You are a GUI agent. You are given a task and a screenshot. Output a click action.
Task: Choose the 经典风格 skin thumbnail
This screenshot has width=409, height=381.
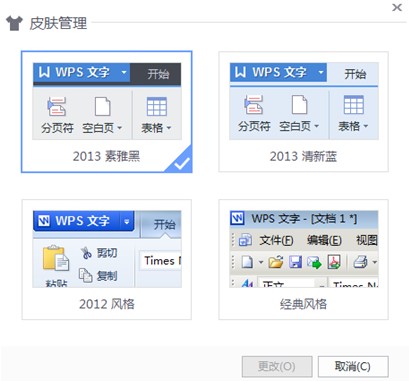303,259
